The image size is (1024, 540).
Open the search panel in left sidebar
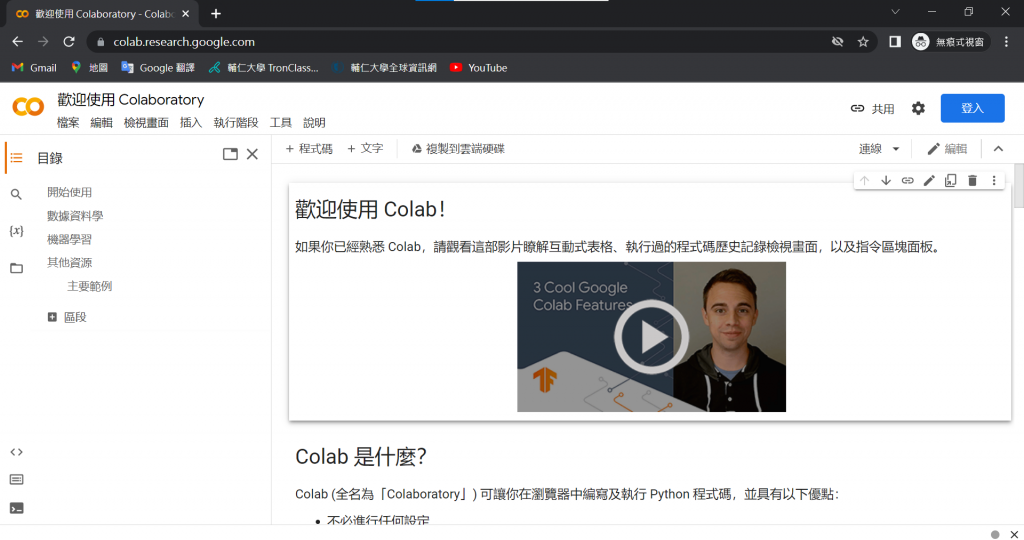point(16,194)
